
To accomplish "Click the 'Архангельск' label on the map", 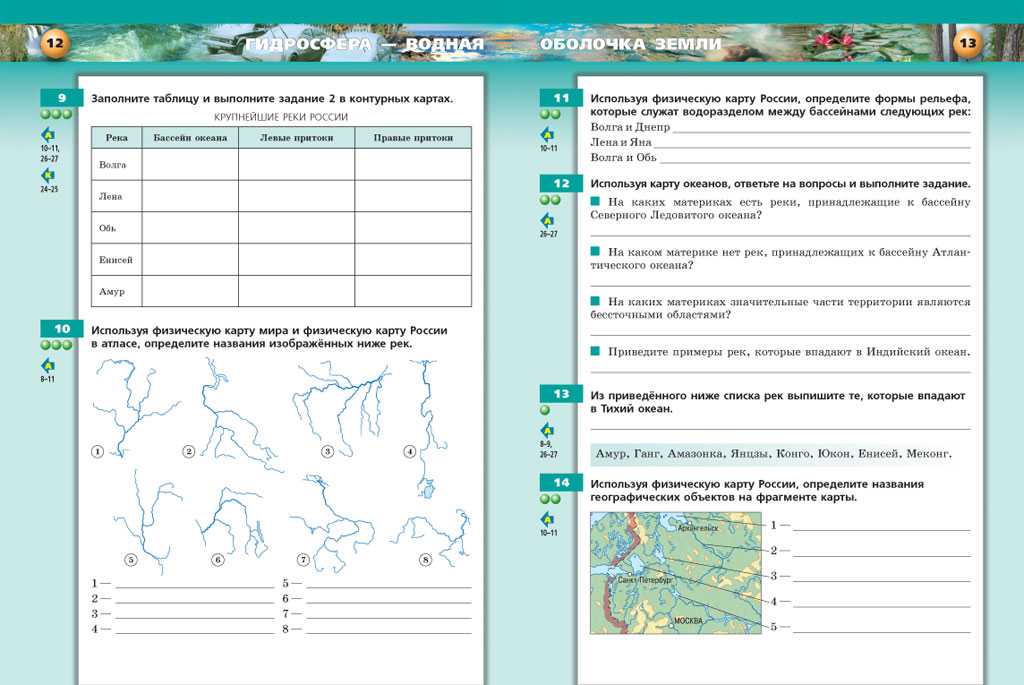I will pos(697,528).
